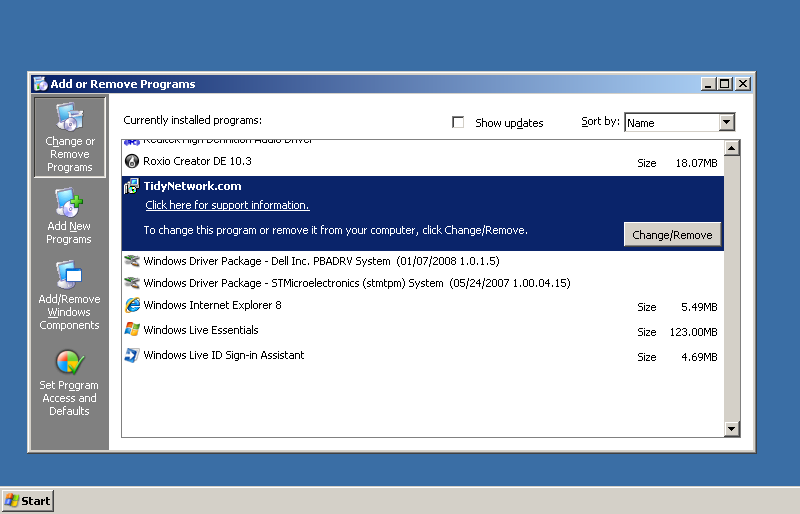Click the STMicroelectronics driver package icon
This screenshot has width=800, height=514.
tap(132, 283)
